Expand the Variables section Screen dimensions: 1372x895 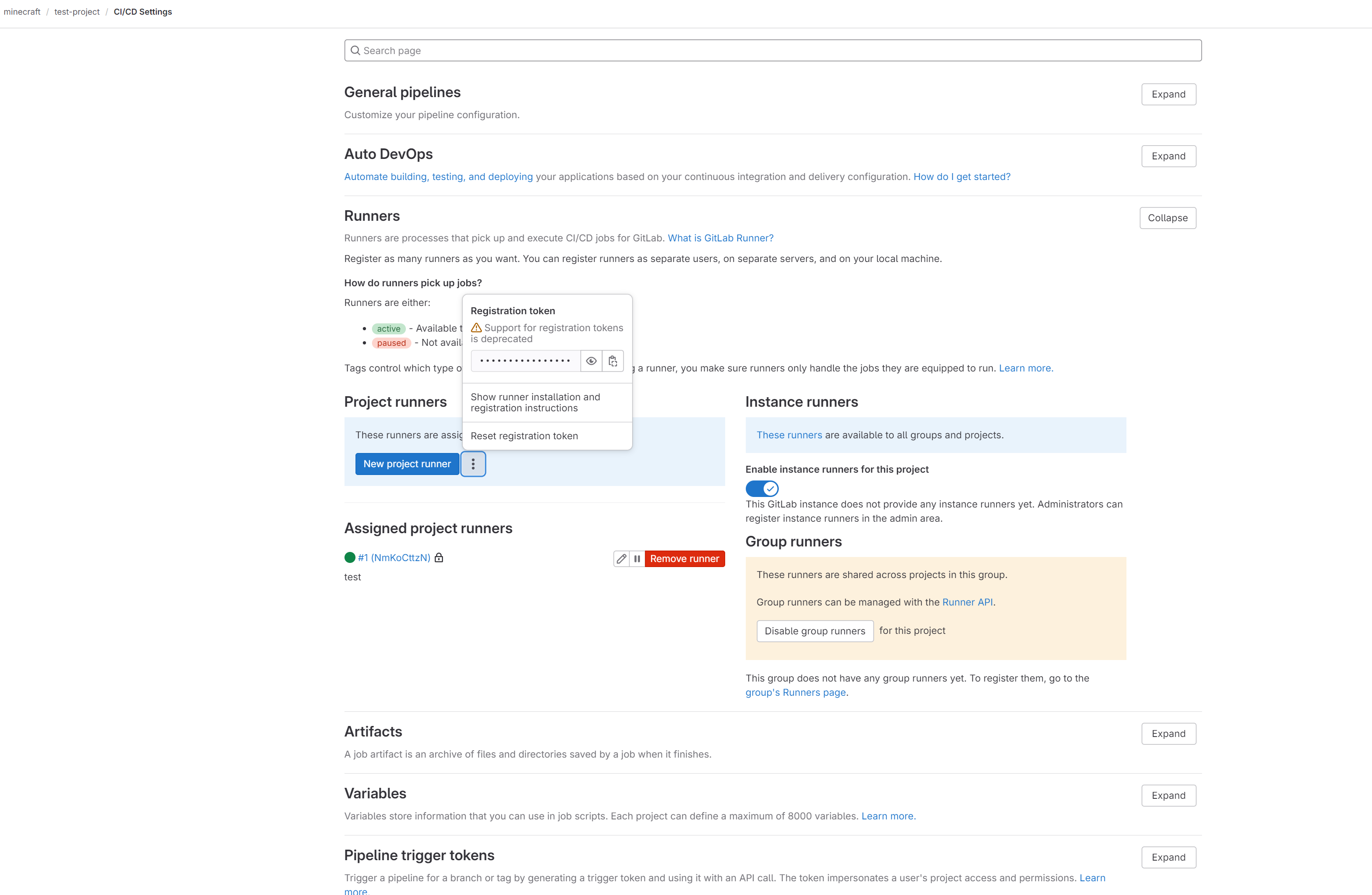tap(1168, 795)
